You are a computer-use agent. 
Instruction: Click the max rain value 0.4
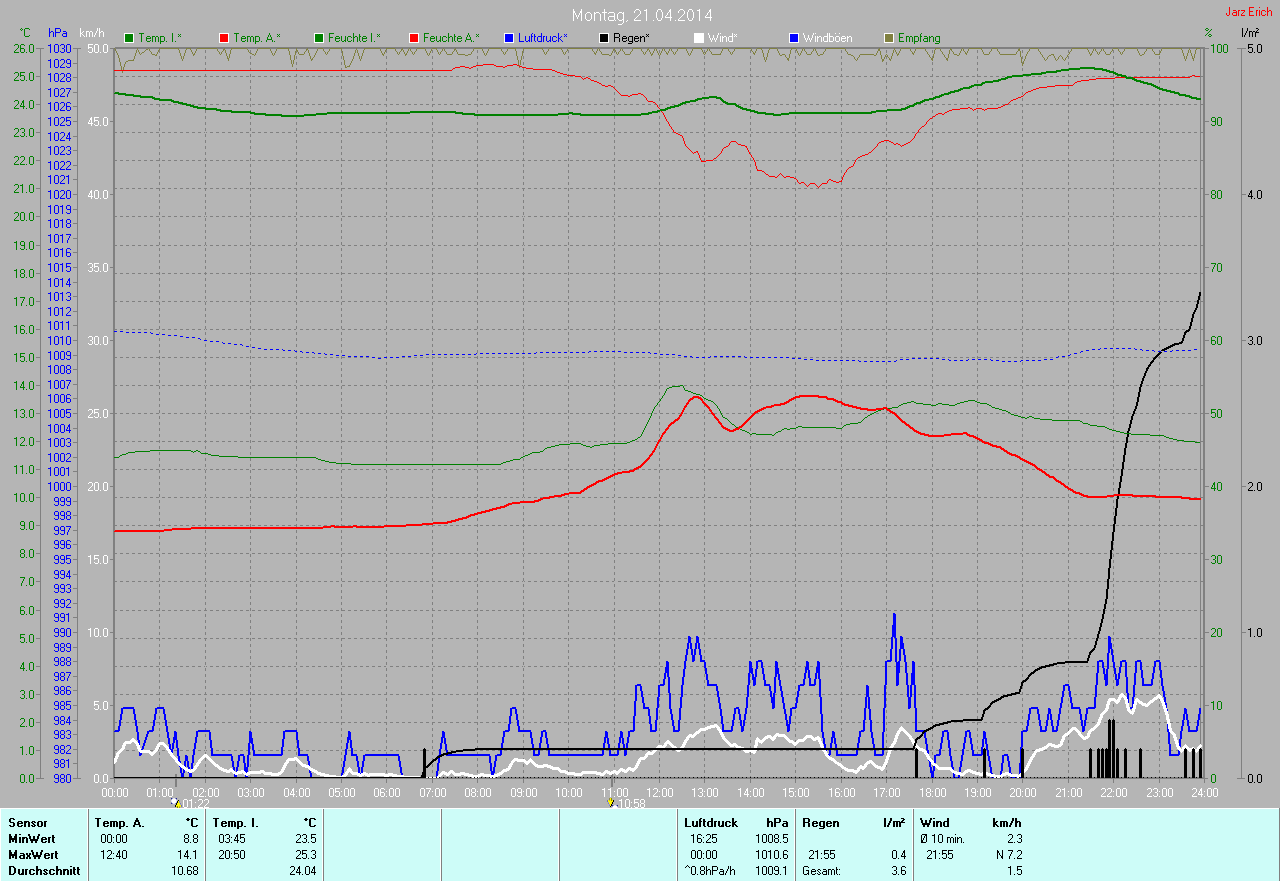[898, 855]
